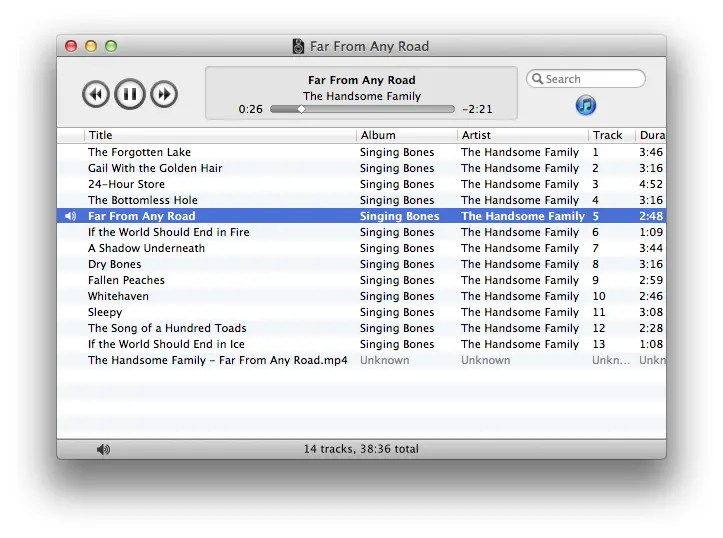Click the green zoom window button
This screenshot has width=723, height=538.
[x=111, y=46]
